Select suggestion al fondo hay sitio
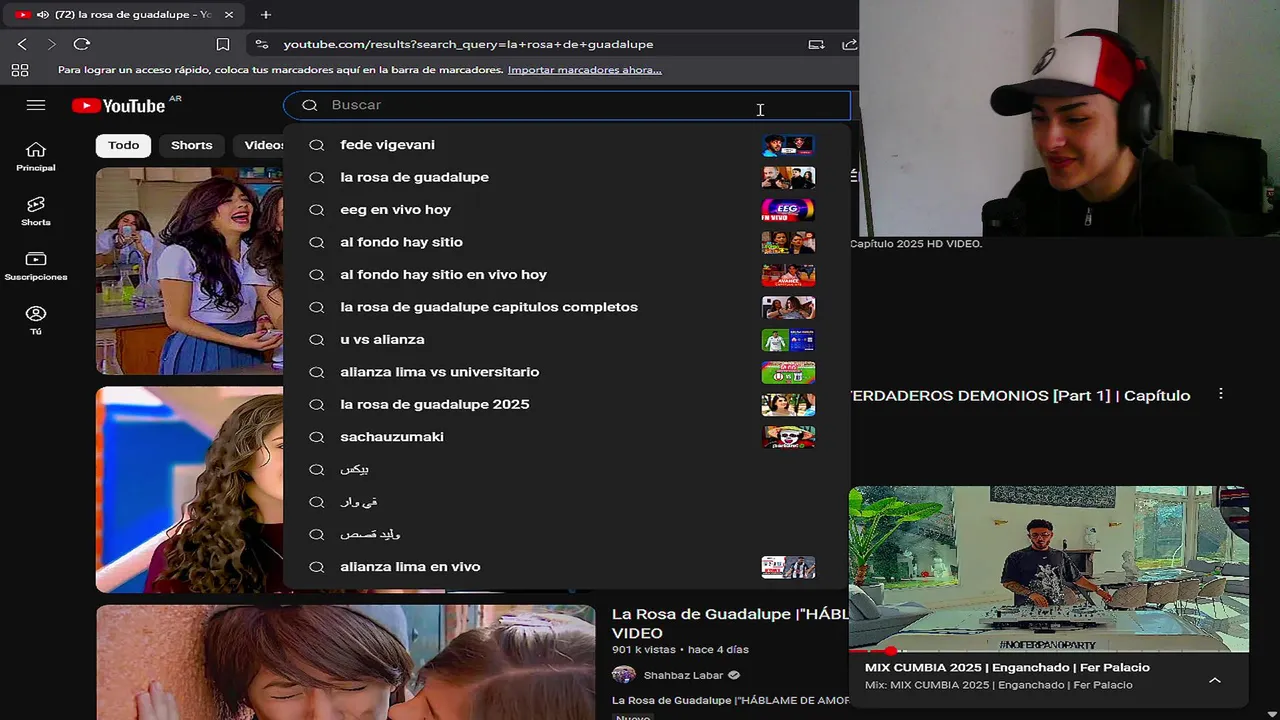Image resolution: width=1280 pixels, height=720 pixels. click(x=567, y=242)
